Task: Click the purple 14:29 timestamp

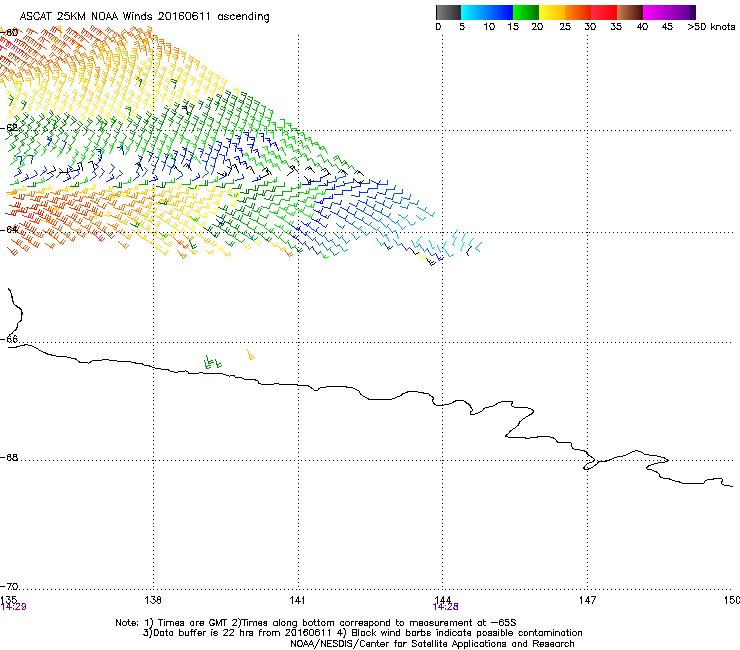Action: [13, 607]
